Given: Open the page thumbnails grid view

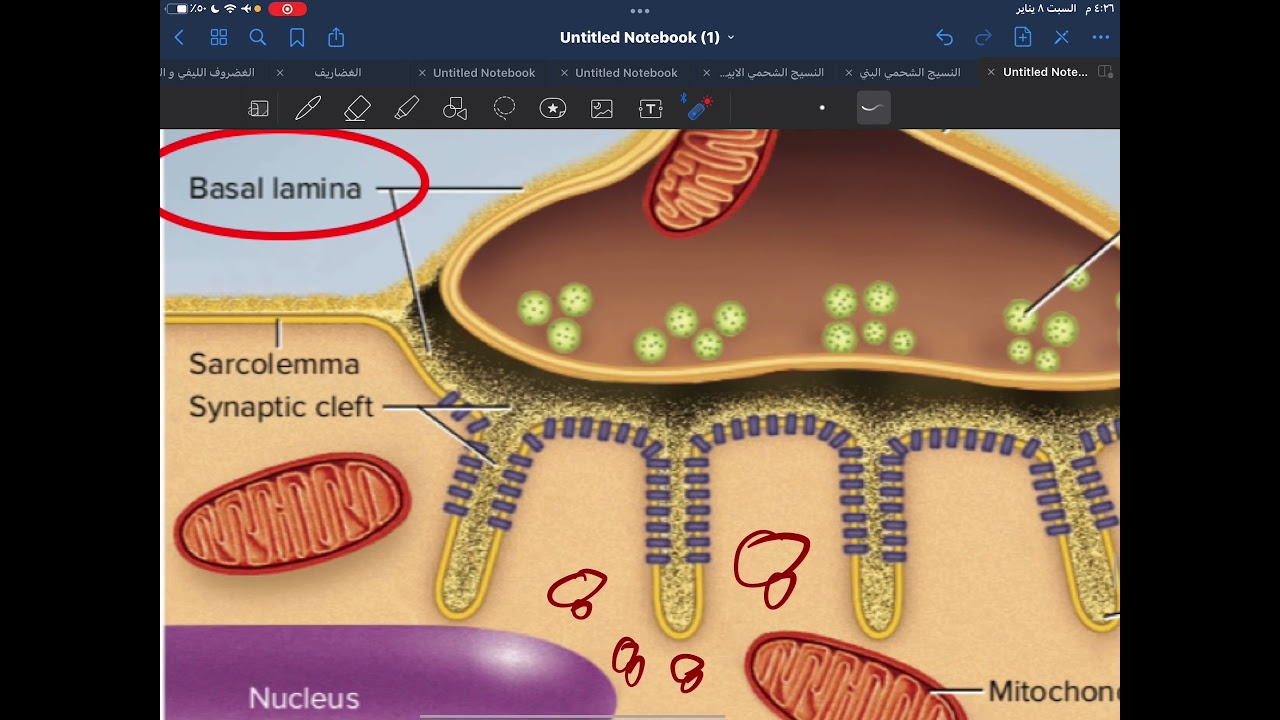Looking at the screenshot, I should (219, 38).
